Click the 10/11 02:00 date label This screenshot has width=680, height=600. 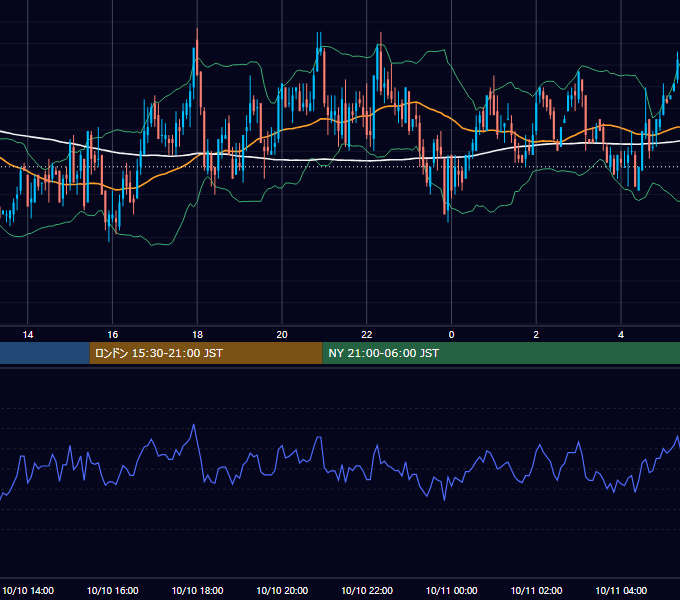536,590
